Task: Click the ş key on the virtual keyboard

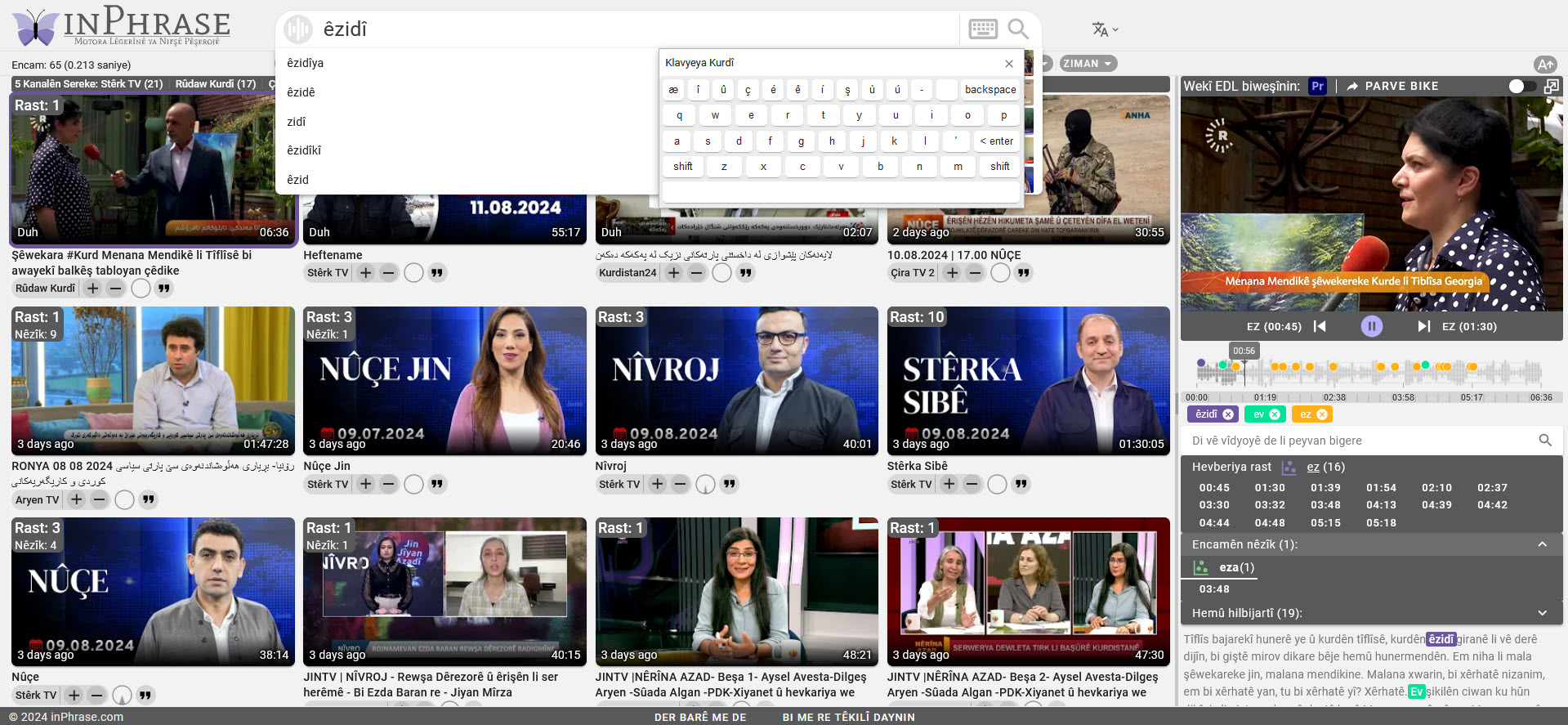Action: point(847,90)
